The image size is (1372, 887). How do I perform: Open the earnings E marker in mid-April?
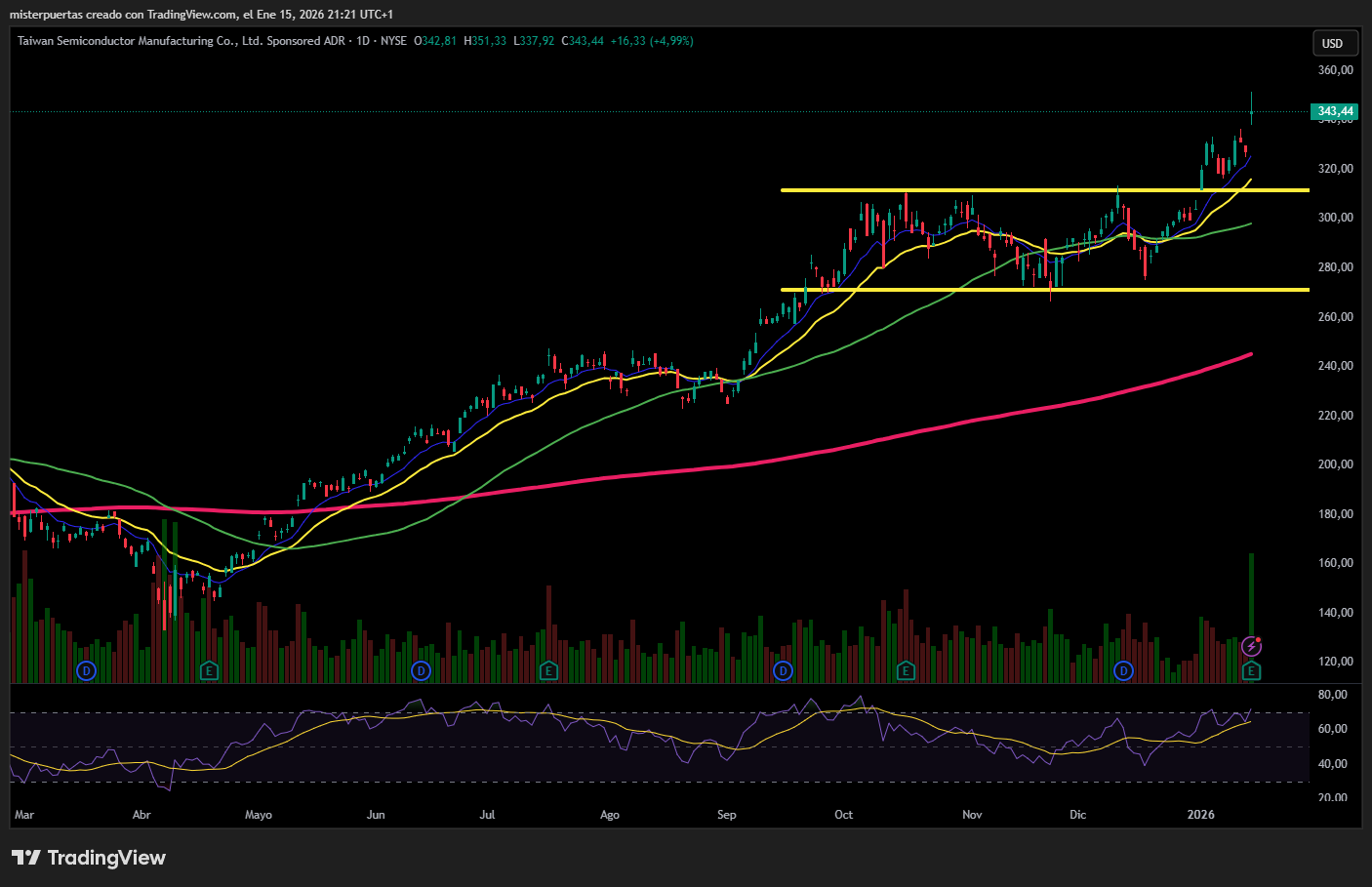(208, 671)
